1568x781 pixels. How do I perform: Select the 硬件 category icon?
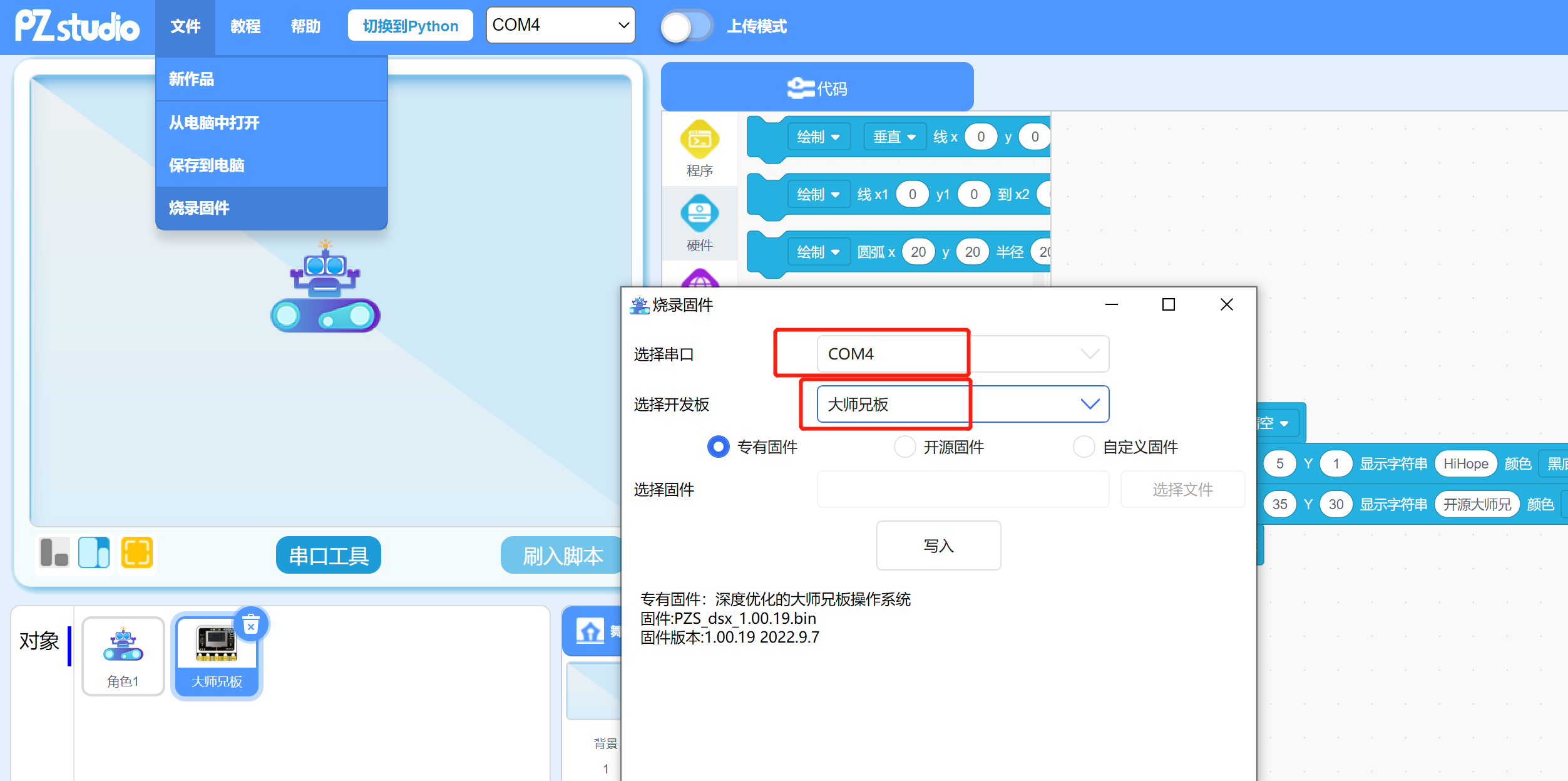699,223
